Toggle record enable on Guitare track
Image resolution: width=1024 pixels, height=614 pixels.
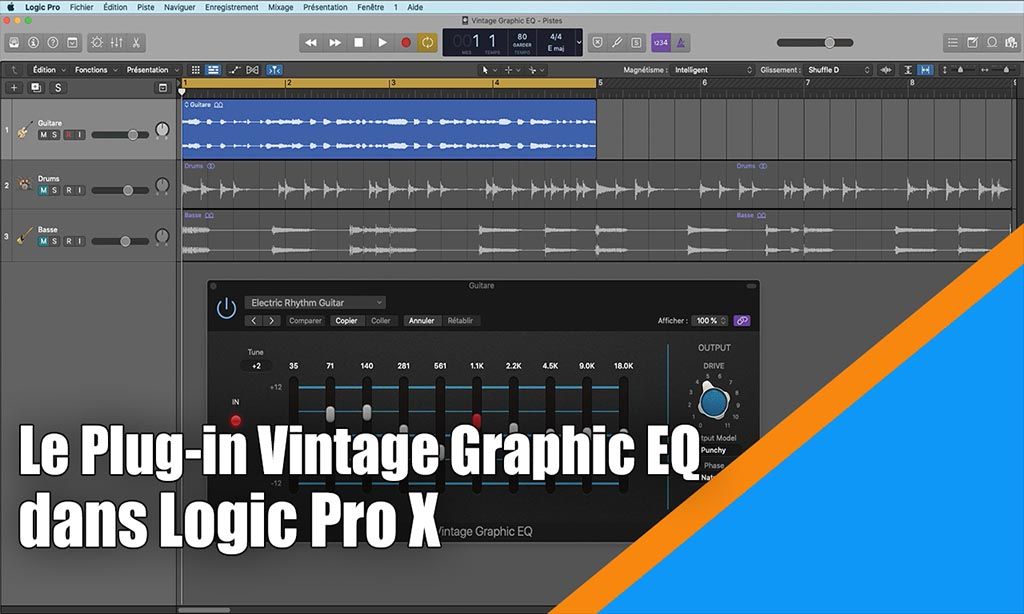(x=69, y=135)
